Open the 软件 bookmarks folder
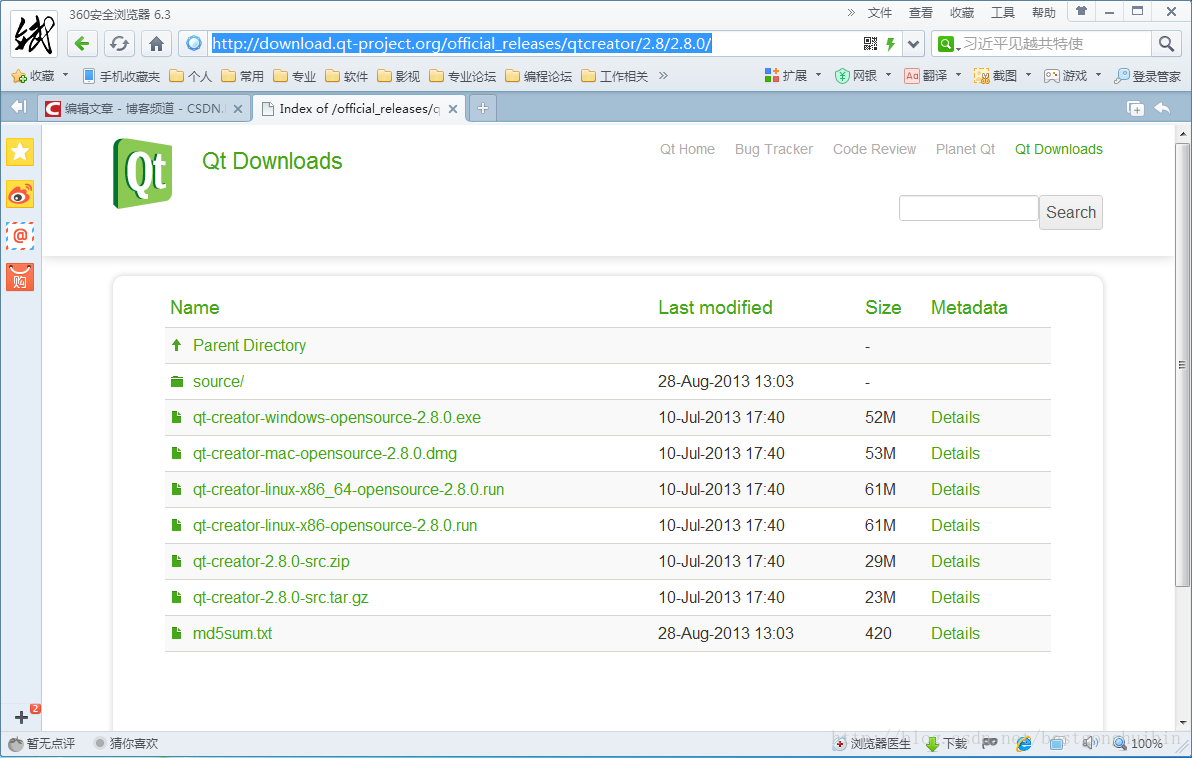The image size is (1192, 758). pyautogui.click(x=347, y=76)
